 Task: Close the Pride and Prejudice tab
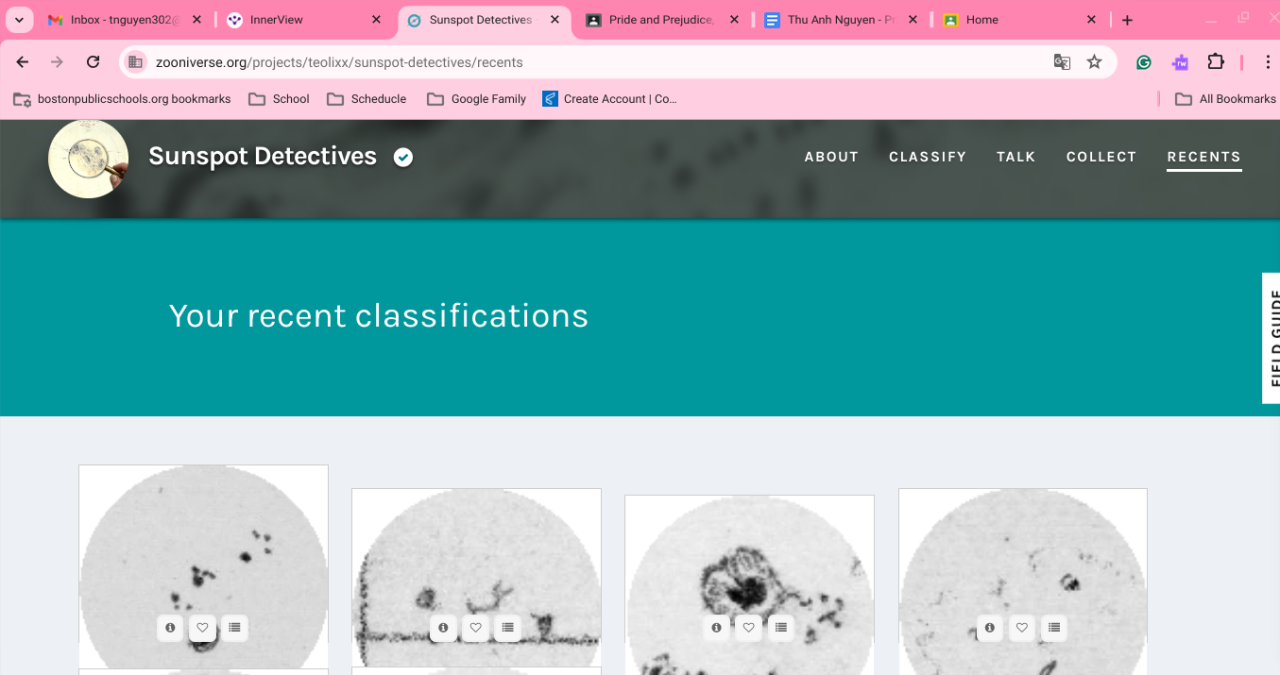tap(734, 20)
